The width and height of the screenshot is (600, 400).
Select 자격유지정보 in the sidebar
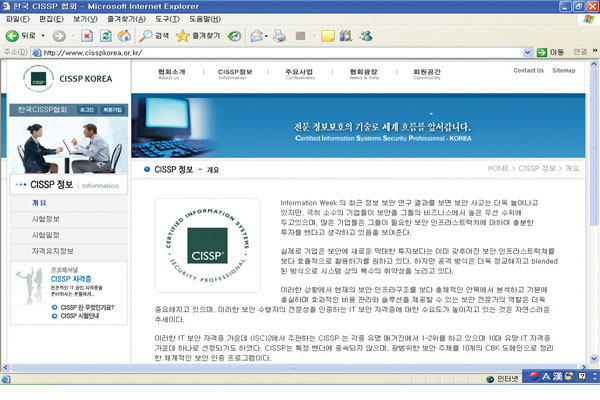pos(52,251)
